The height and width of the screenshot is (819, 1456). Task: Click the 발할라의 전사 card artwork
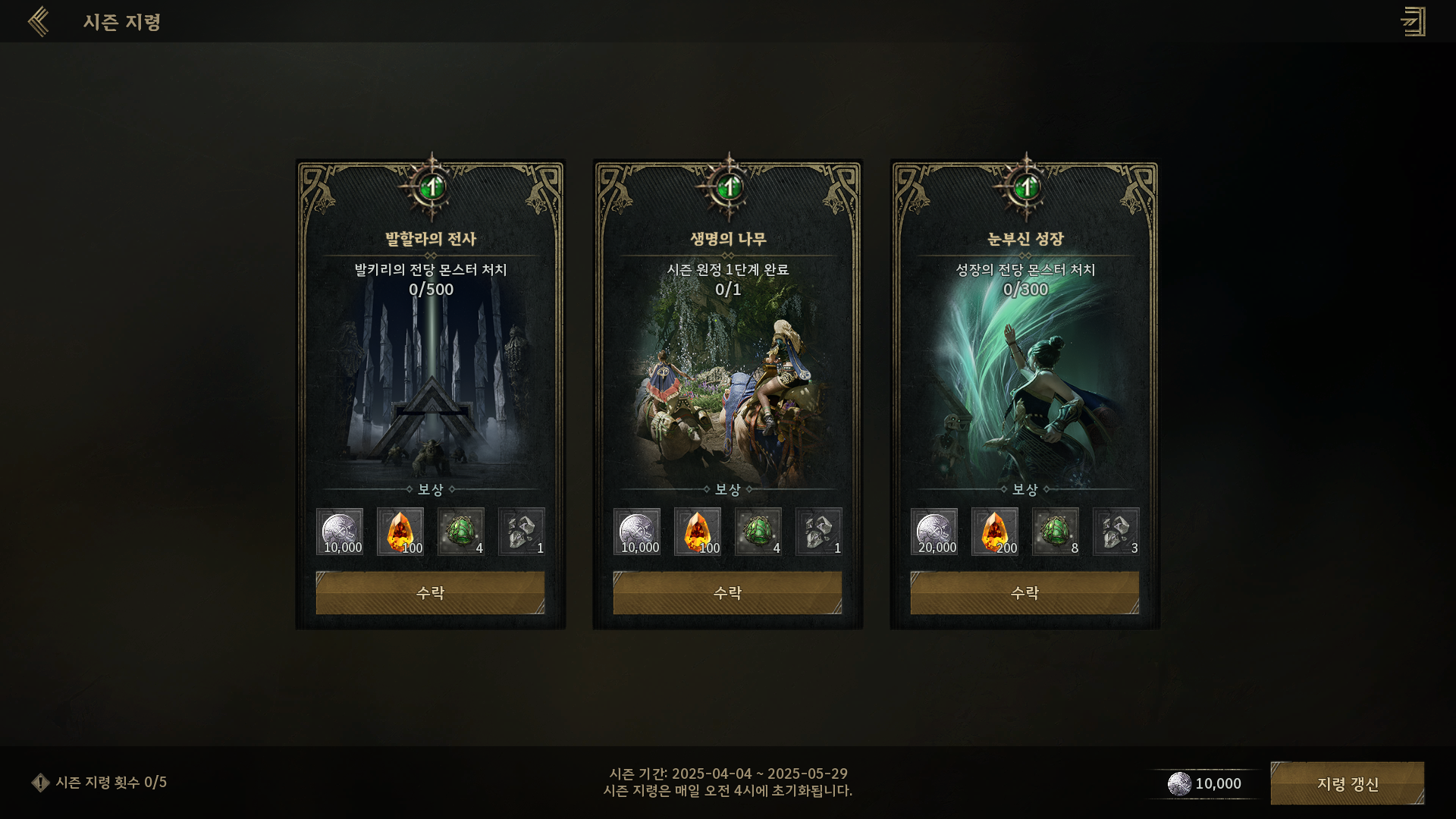pos(431,387)
